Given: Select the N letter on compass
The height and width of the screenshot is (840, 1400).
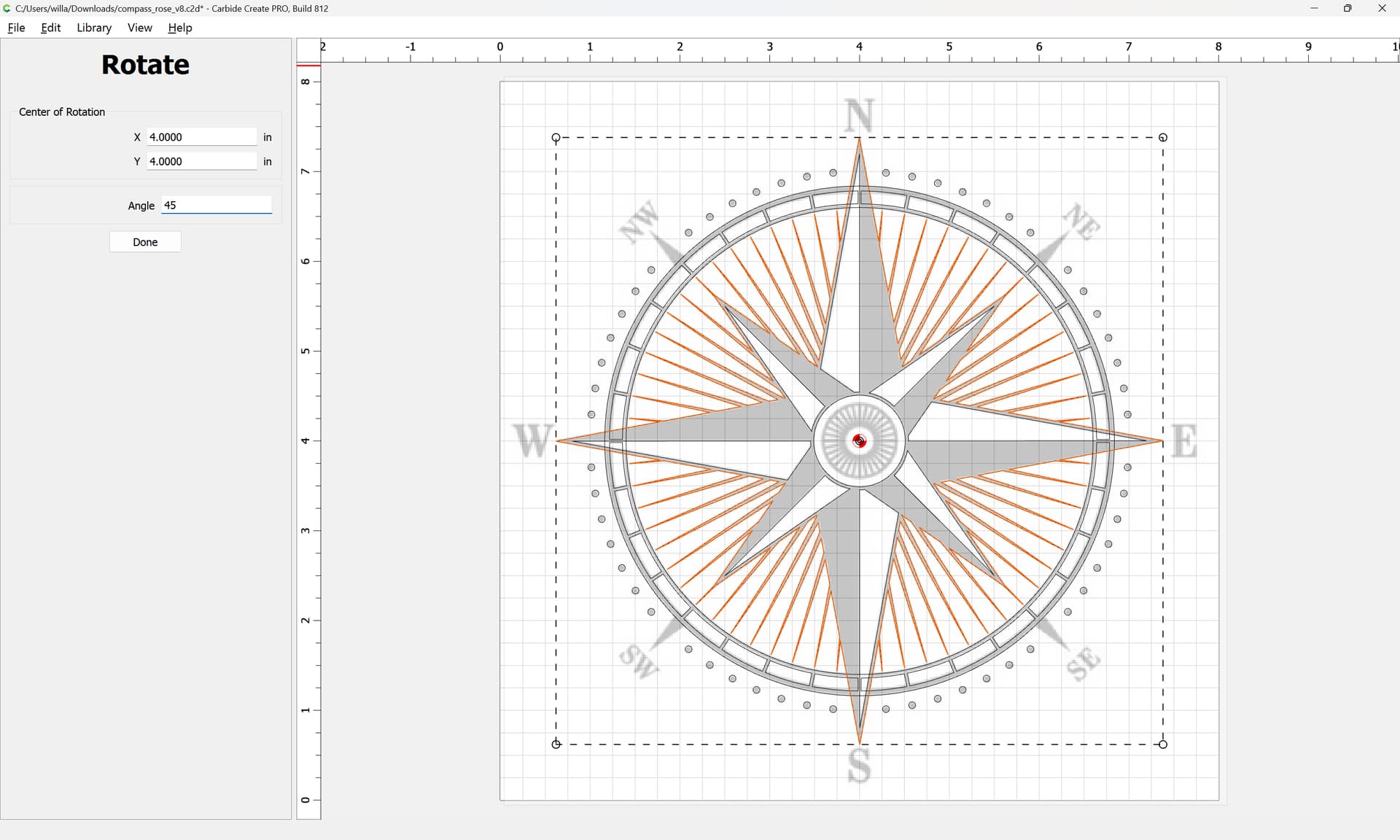Looking at the screenshot, I should 859,115.
